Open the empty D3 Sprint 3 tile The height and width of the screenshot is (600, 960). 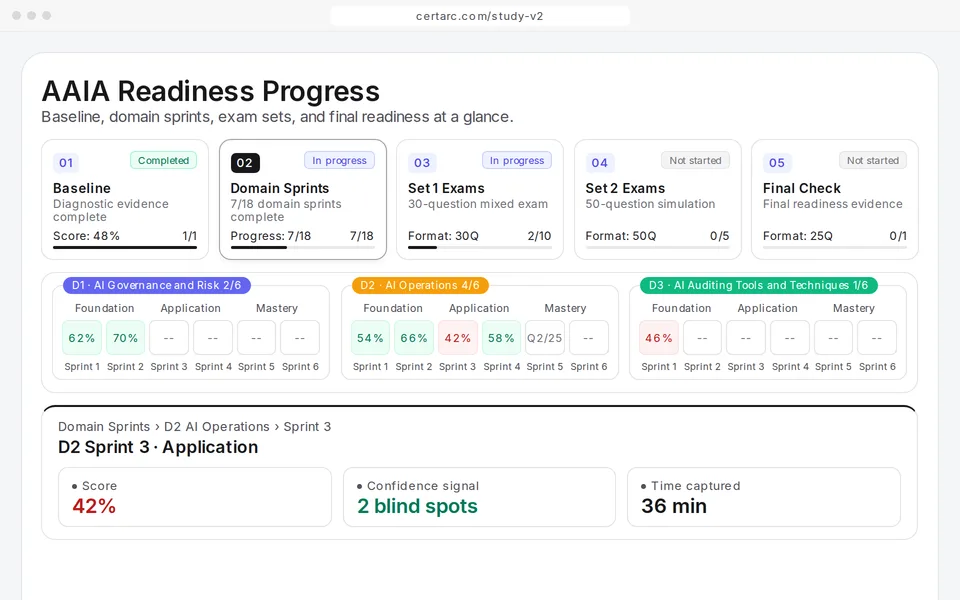tap(746, 338)
